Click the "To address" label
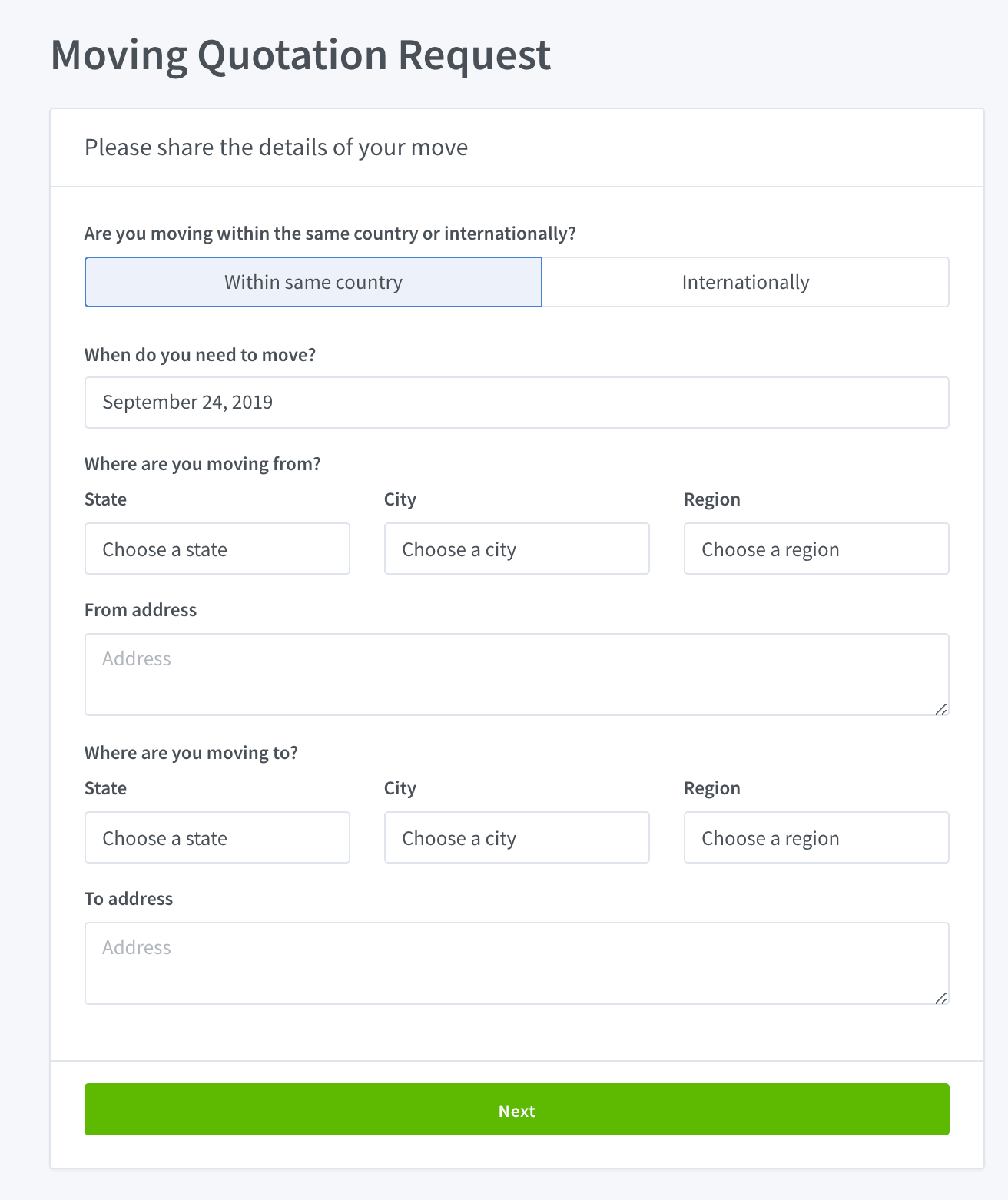 (128, 899)
